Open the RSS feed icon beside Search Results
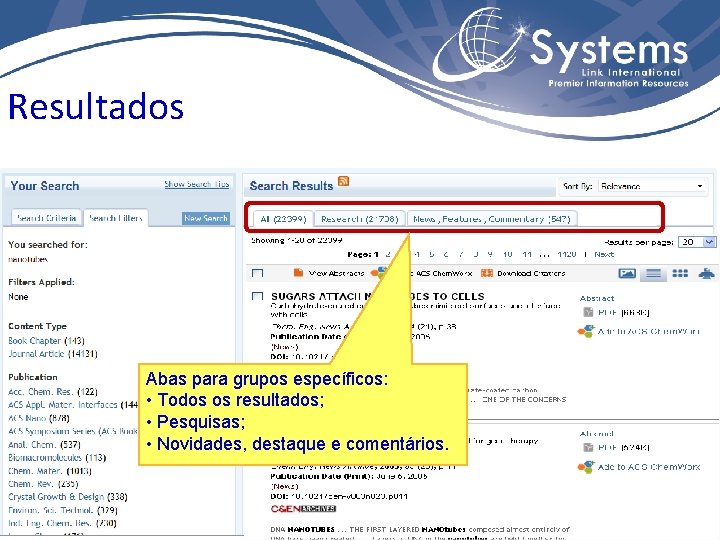 click(343, 181)
